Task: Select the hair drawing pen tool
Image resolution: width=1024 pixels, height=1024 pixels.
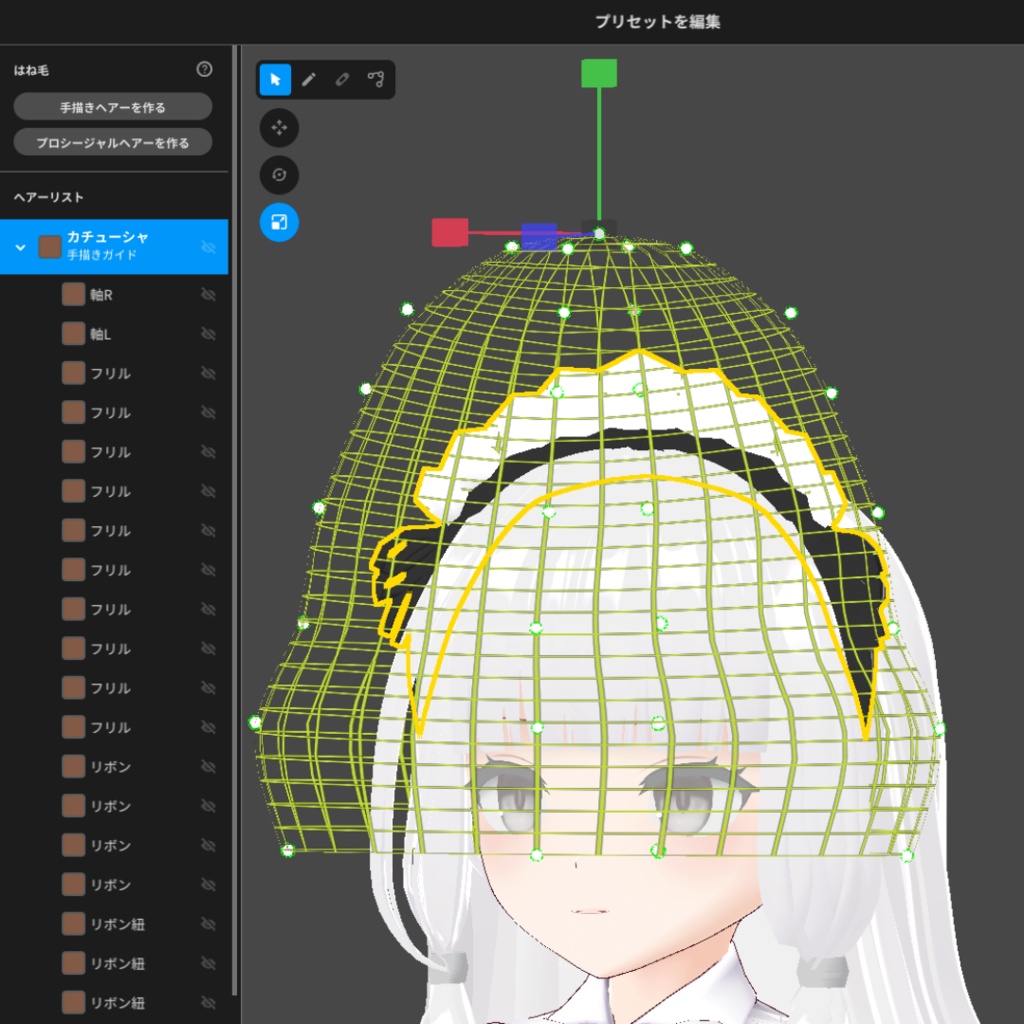Action: click(307, 80)
